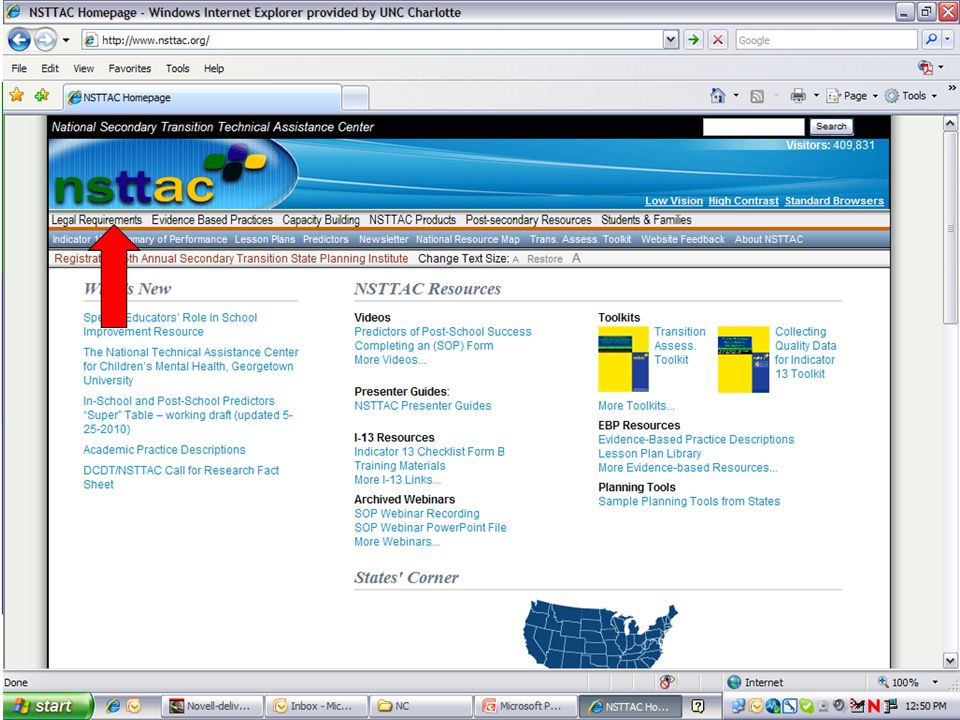This screenshot has width=960, height=720.
Task: Click the United States map graphic
Action: (x=600, y=636)
